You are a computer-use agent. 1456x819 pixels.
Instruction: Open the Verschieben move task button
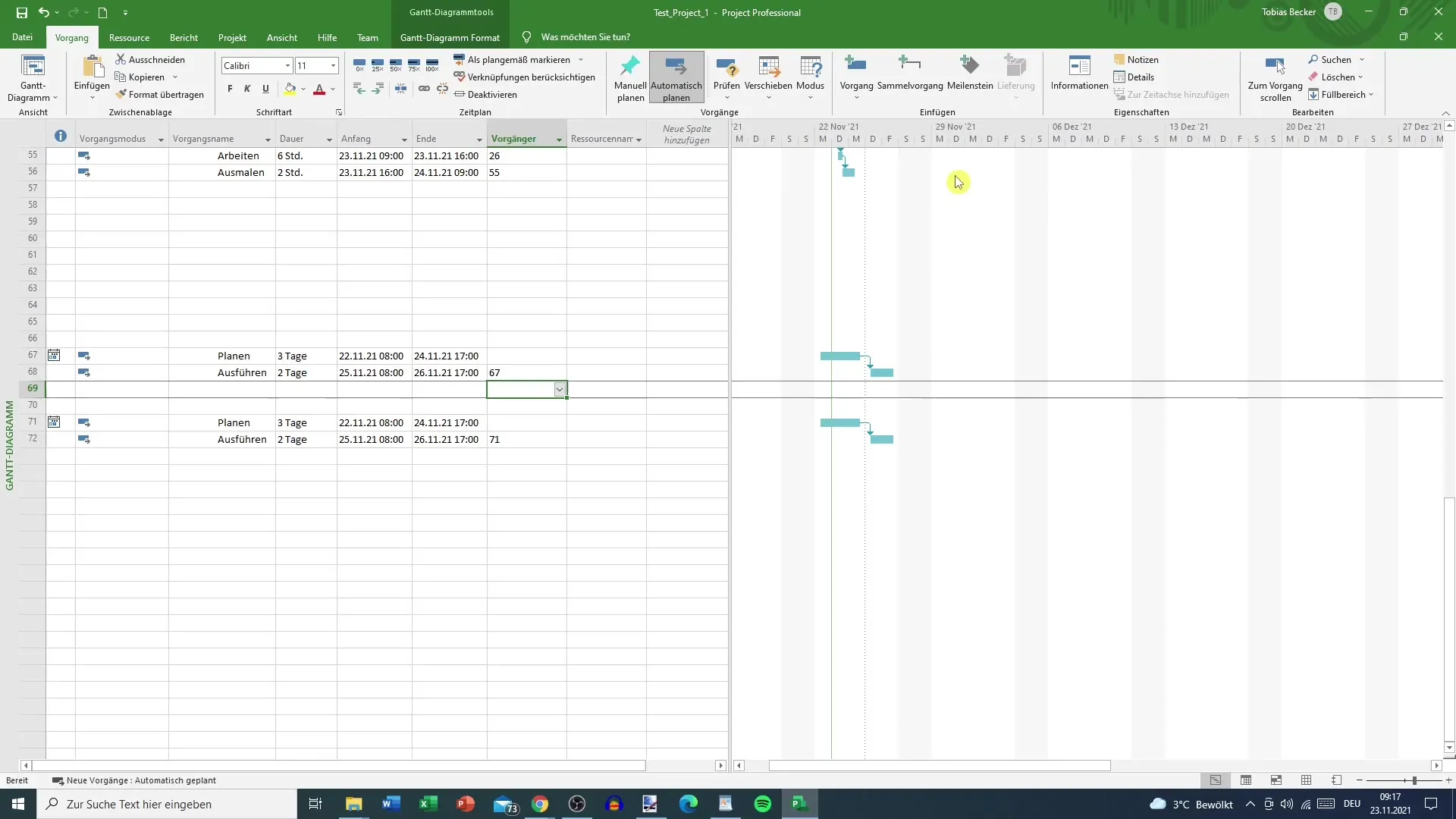point(768,77)
